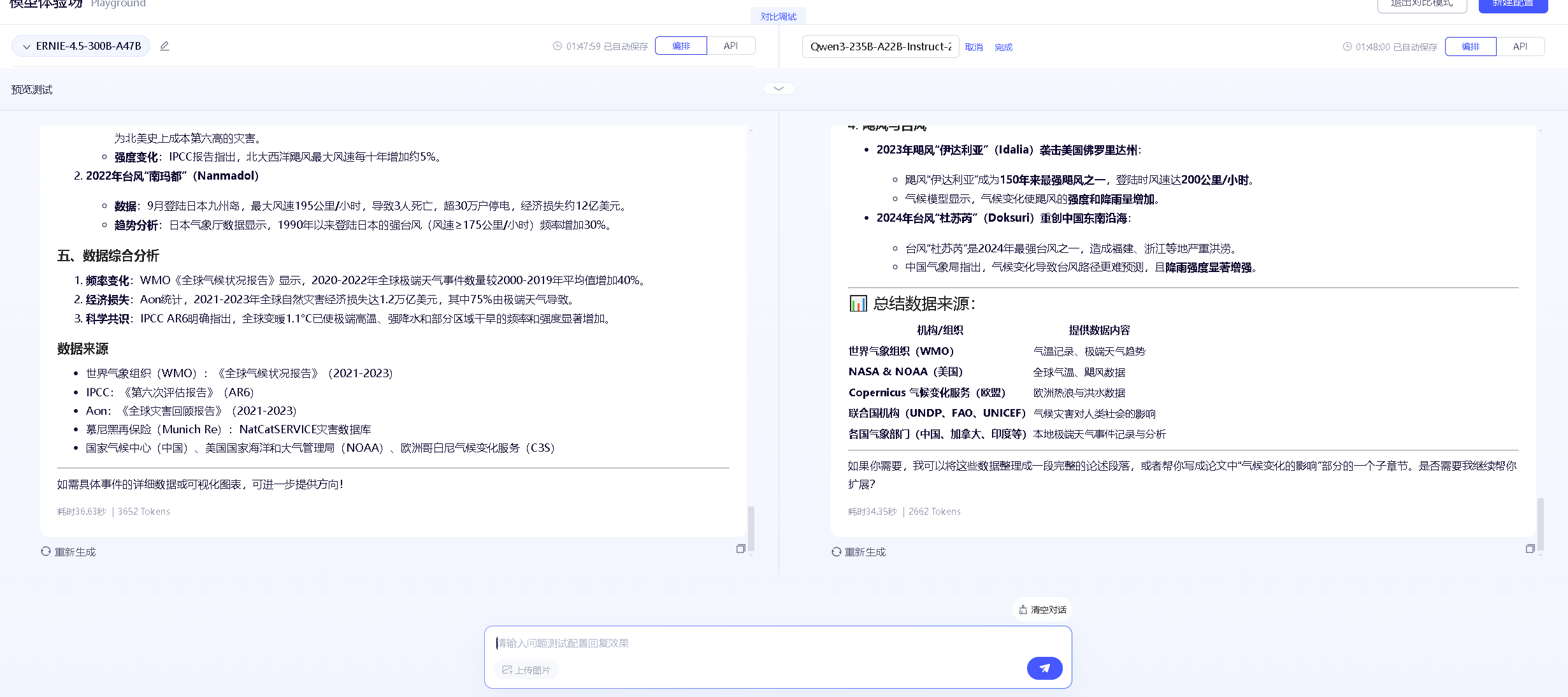Image resolution: width=1568 pixels, height=697 pixels.
Task: Select the right panel API tab
Action: click(x=1520, y=47)
